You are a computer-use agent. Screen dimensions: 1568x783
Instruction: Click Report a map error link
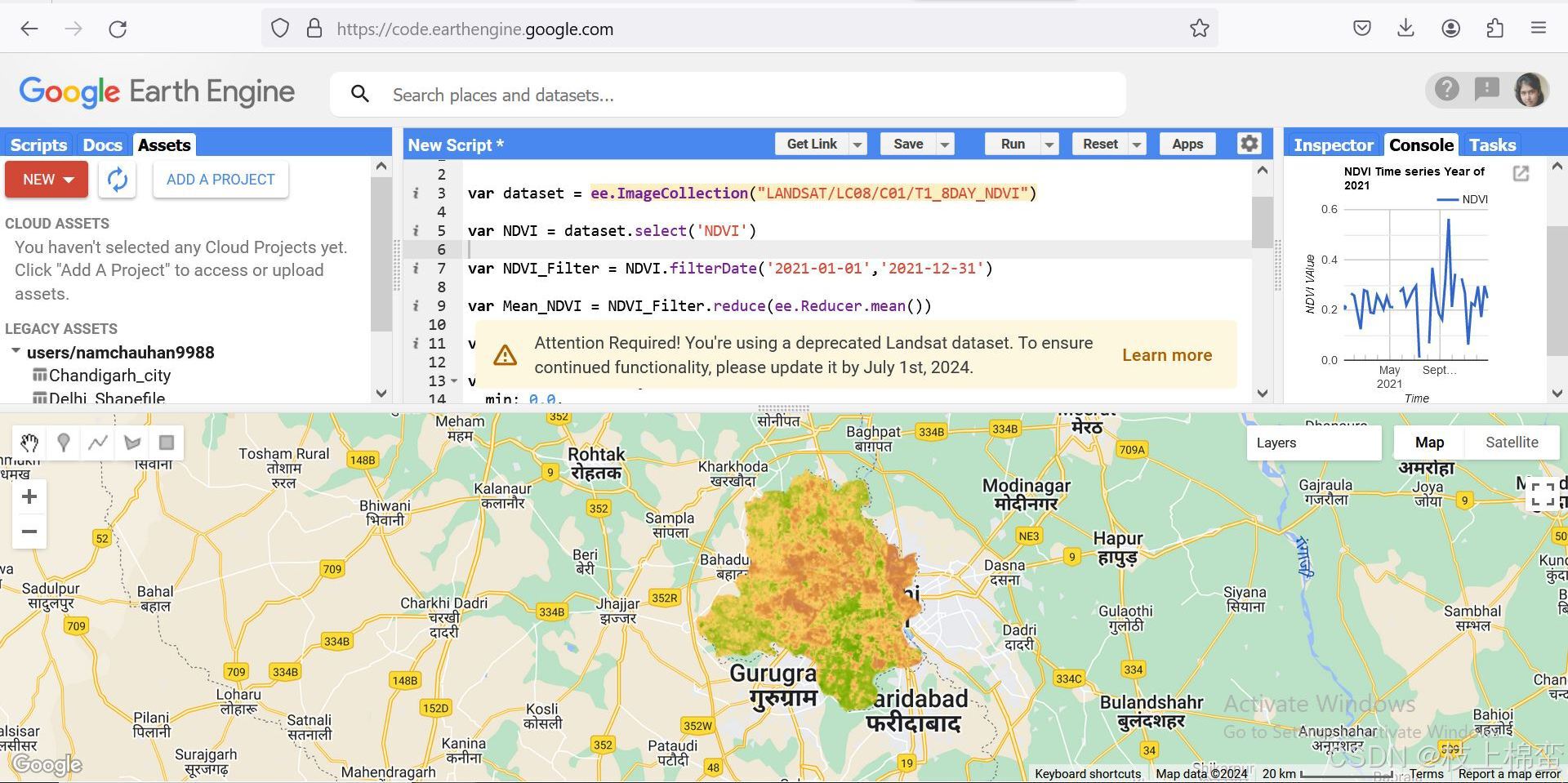(1509, 774)
